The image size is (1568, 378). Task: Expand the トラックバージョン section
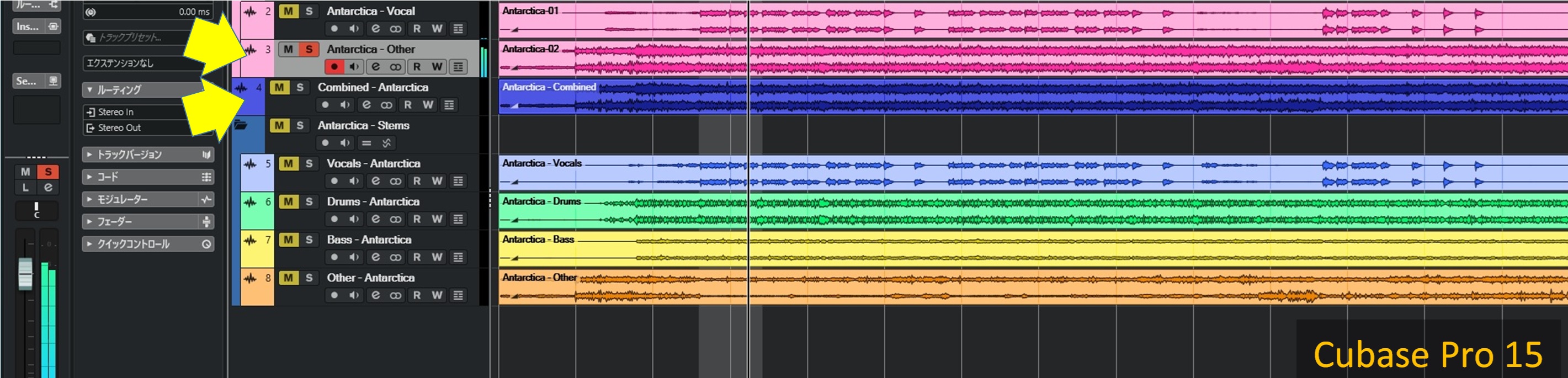(x=89, y=155)
